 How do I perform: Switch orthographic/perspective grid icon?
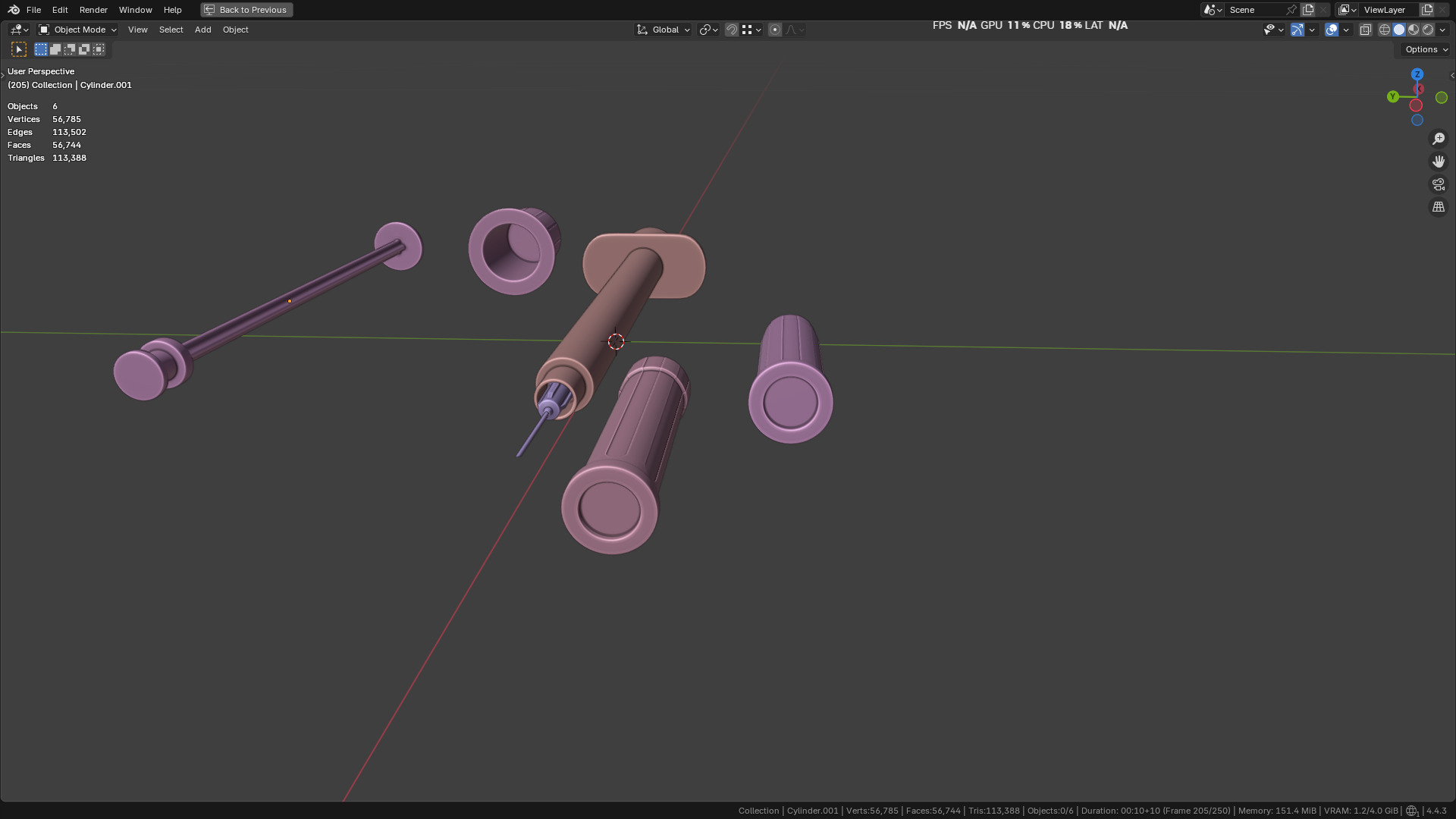coord(1438,207)
